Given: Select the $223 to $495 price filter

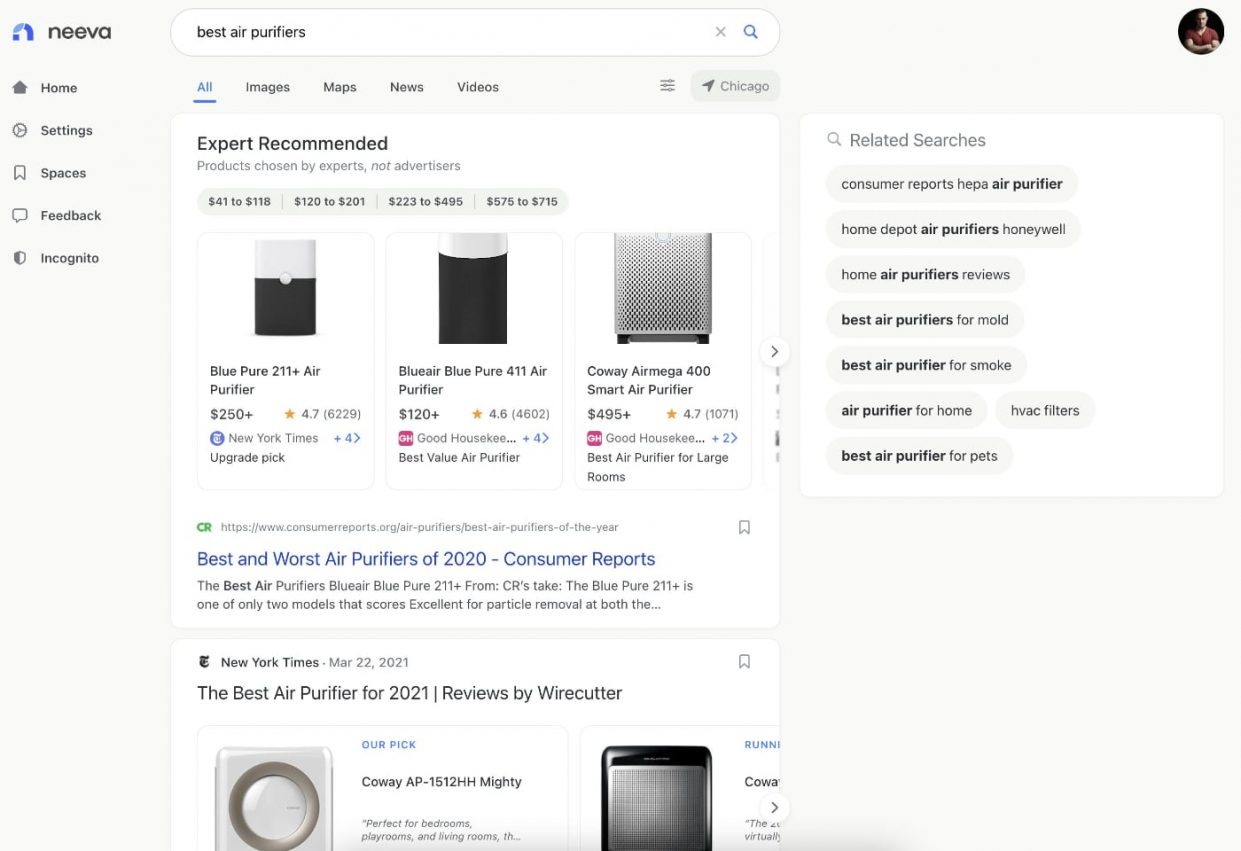Looking at the screenshot, I should pos(425,201).
